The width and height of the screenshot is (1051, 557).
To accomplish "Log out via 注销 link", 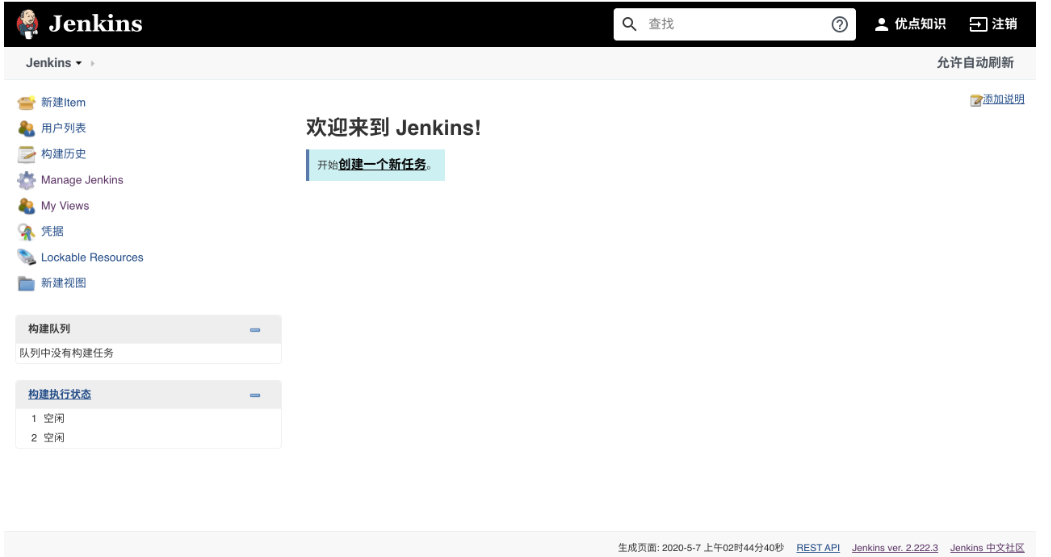I will coord(1004,24).
